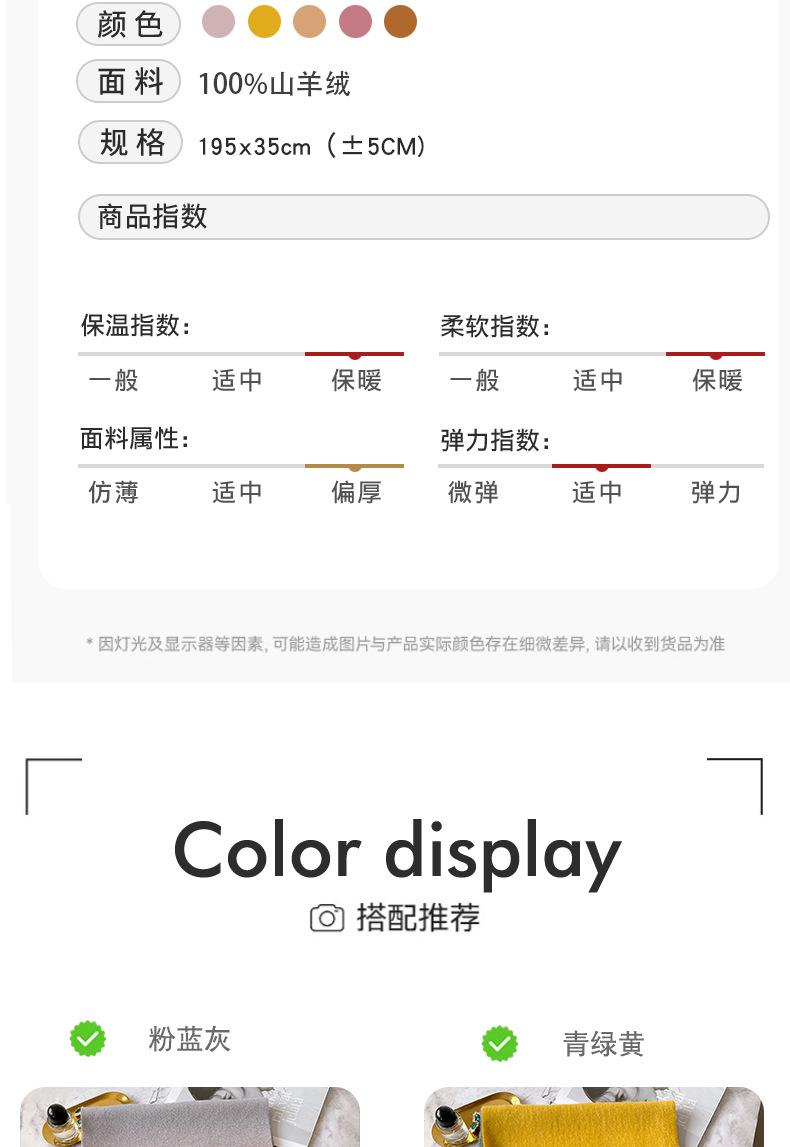Click the camera icon beside 搭配推荐
This screenshot has width=790, height=1147.
[327, 918]
